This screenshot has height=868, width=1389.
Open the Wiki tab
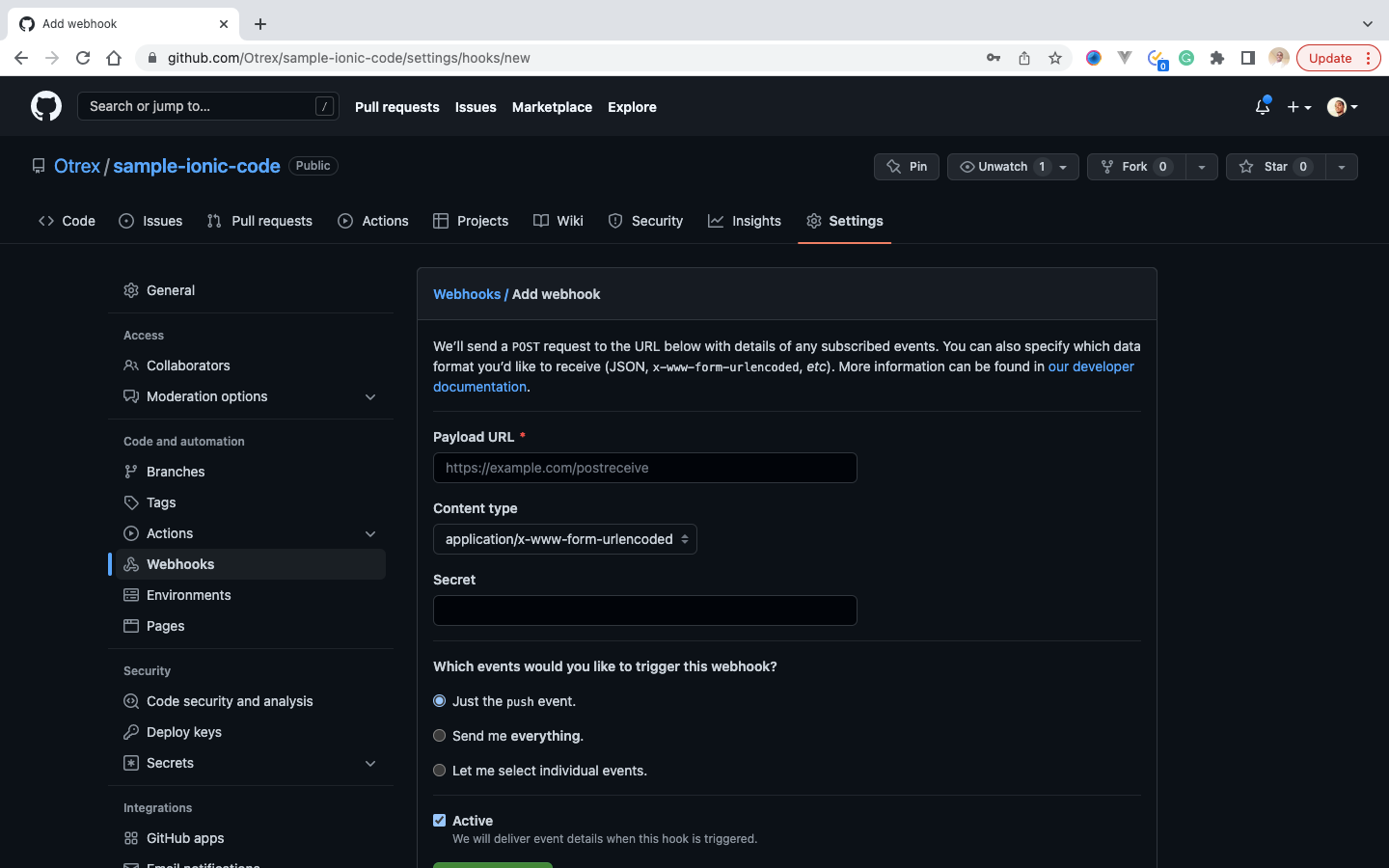(558, 221)
